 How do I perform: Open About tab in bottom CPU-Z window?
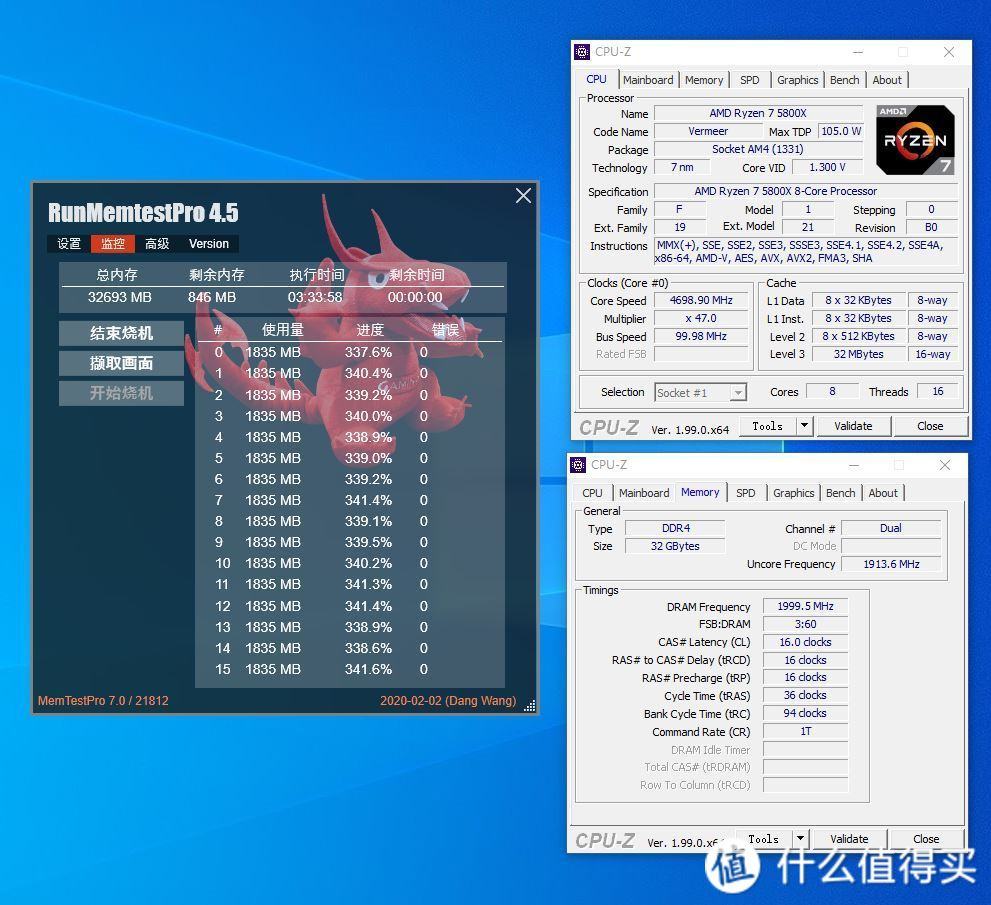pos(883,493)
